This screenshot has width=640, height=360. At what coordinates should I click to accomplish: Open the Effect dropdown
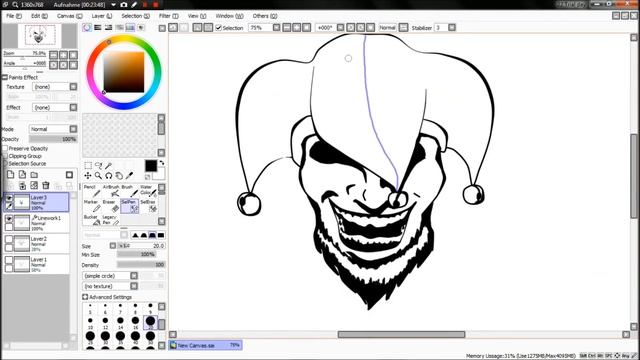coord(73,107)
